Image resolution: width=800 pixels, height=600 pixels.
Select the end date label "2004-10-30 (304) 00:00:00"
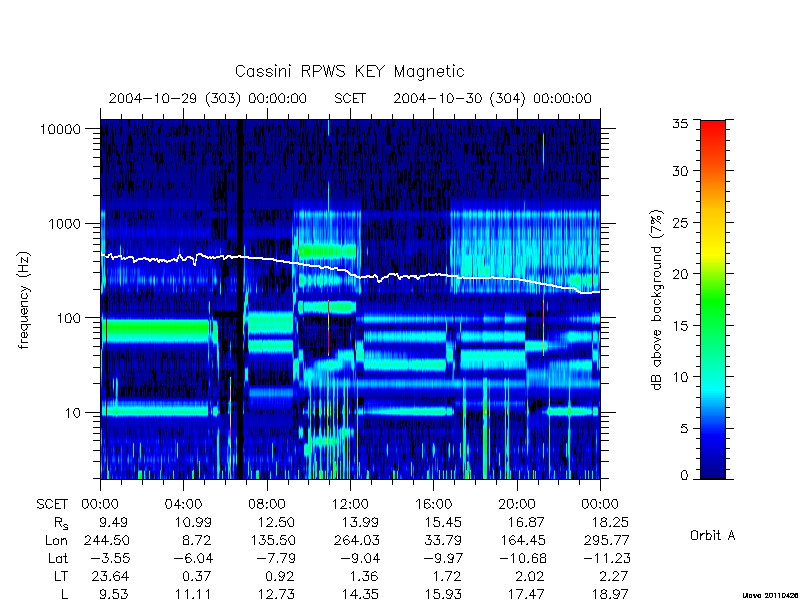pyautogui.click(x=492, y=98)
